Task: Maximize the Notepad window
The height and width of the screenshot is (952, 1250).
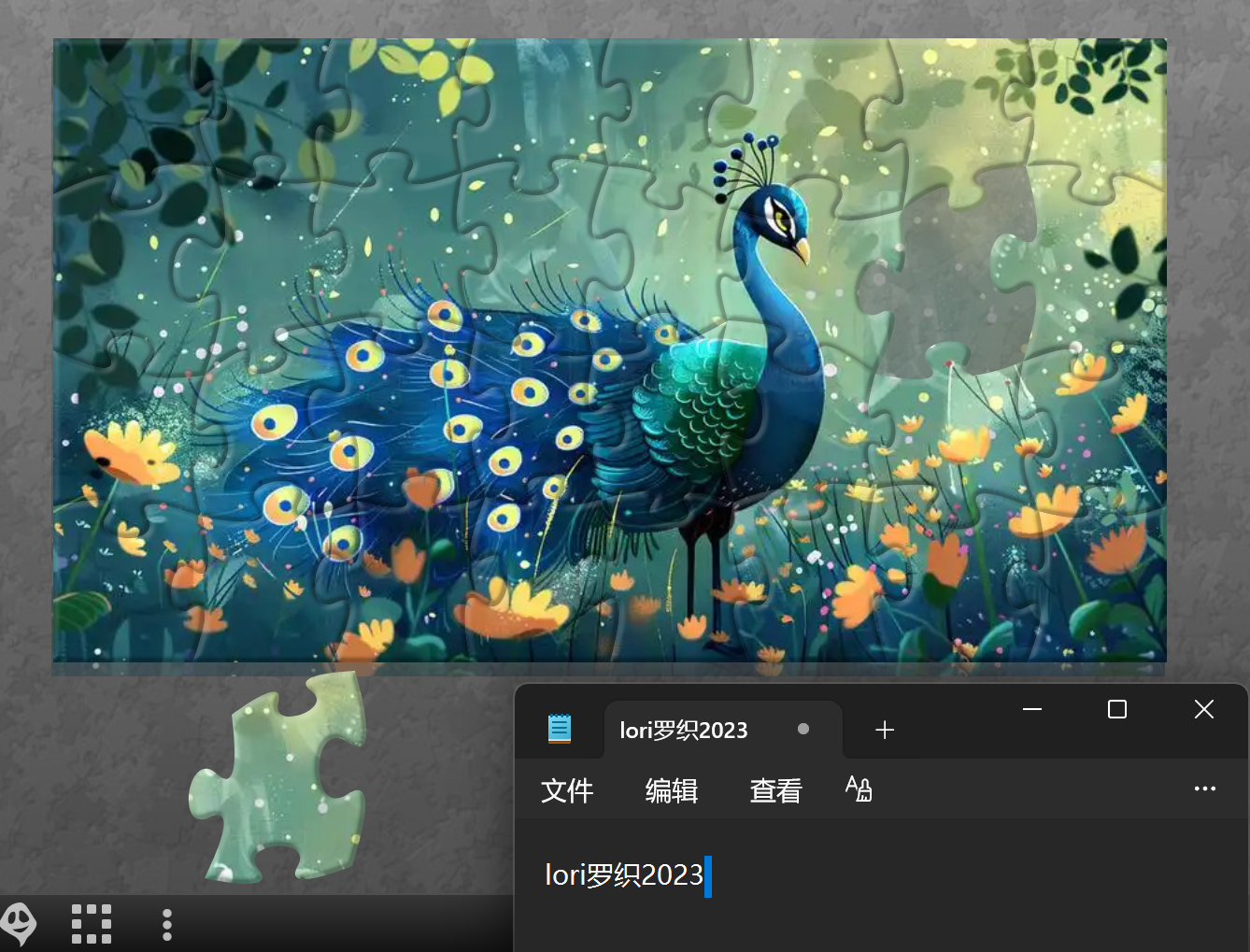Action: click(1117, 709)
